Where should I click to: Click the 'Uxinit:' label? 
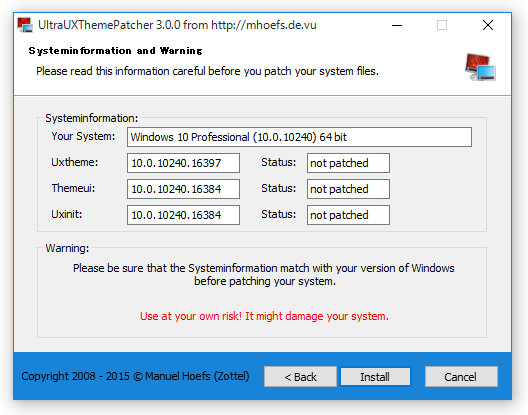[67, 214]
